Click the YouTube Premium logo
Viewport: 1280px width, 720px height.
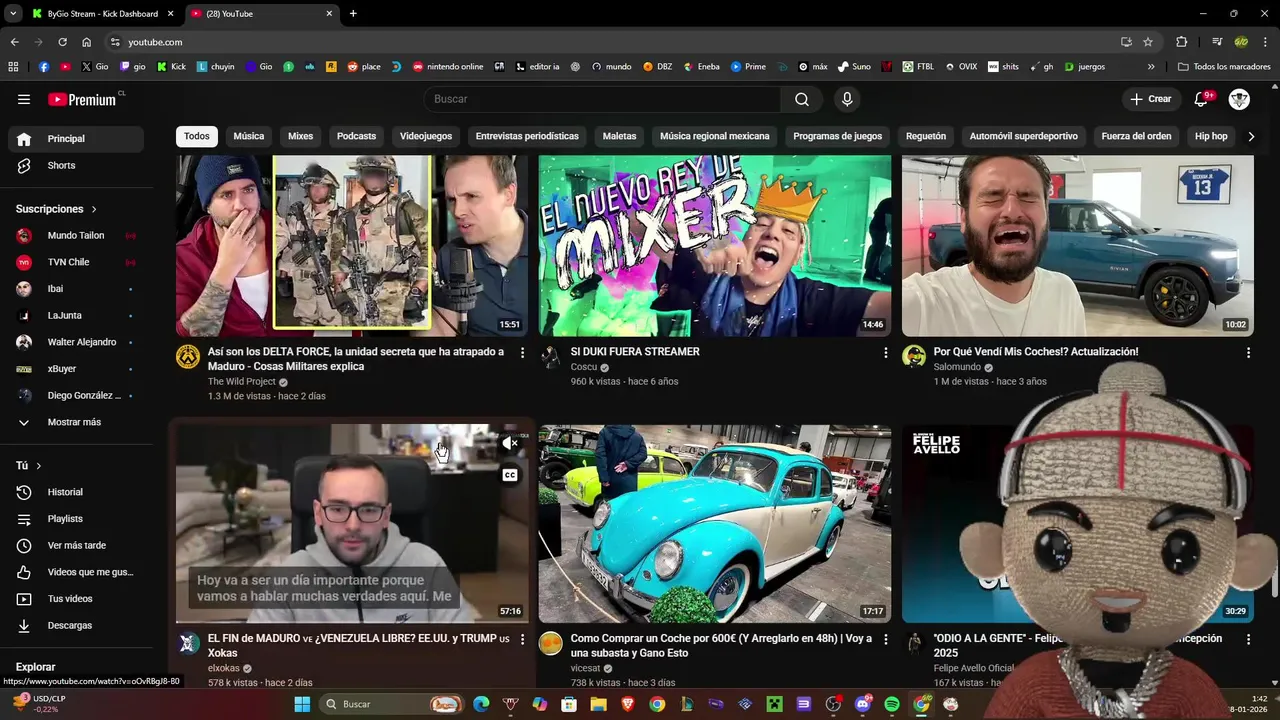(x=83, y=99)
